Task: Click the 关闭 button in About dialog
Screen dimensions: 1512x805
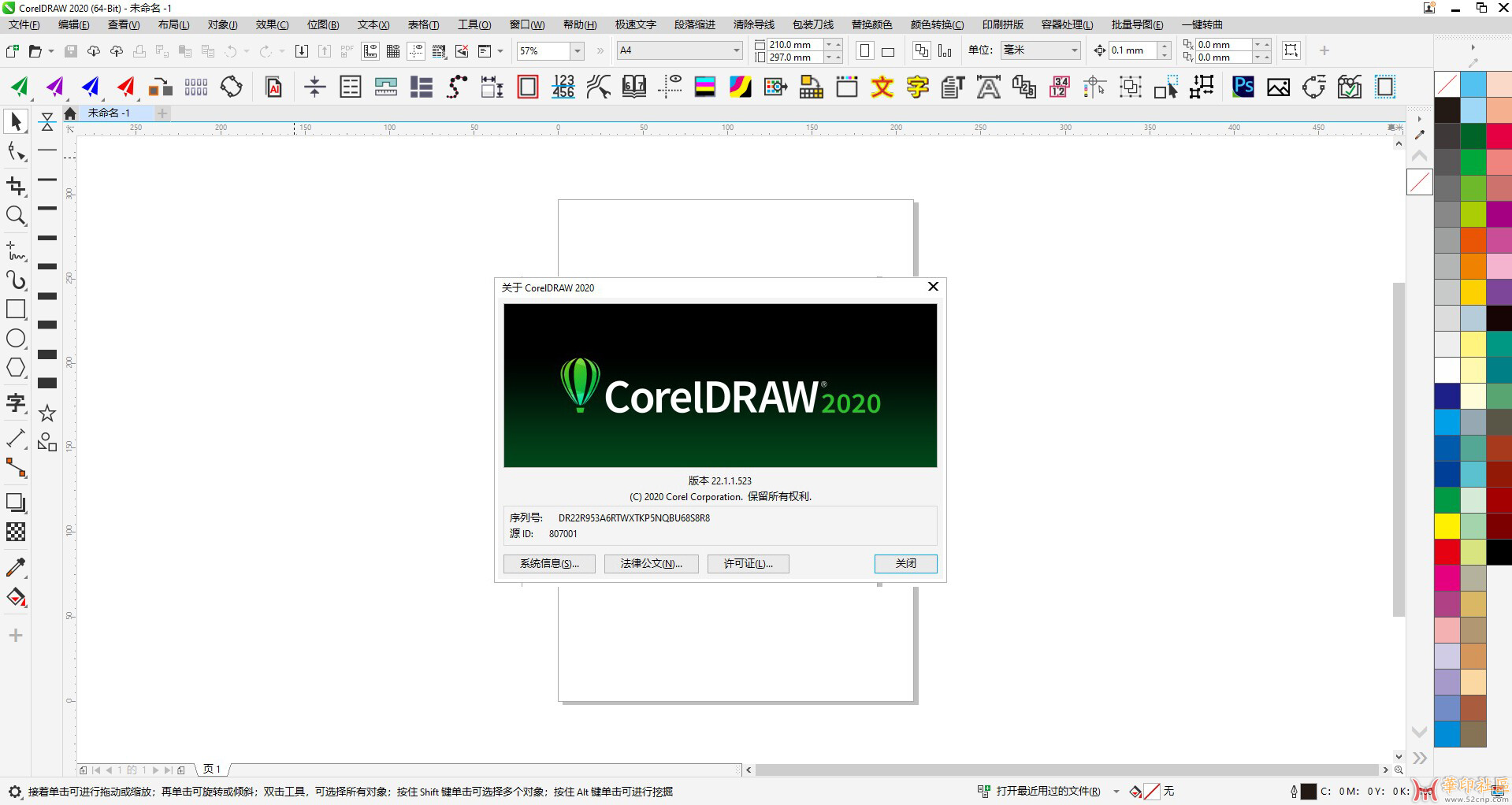Action: coord(905,563)
